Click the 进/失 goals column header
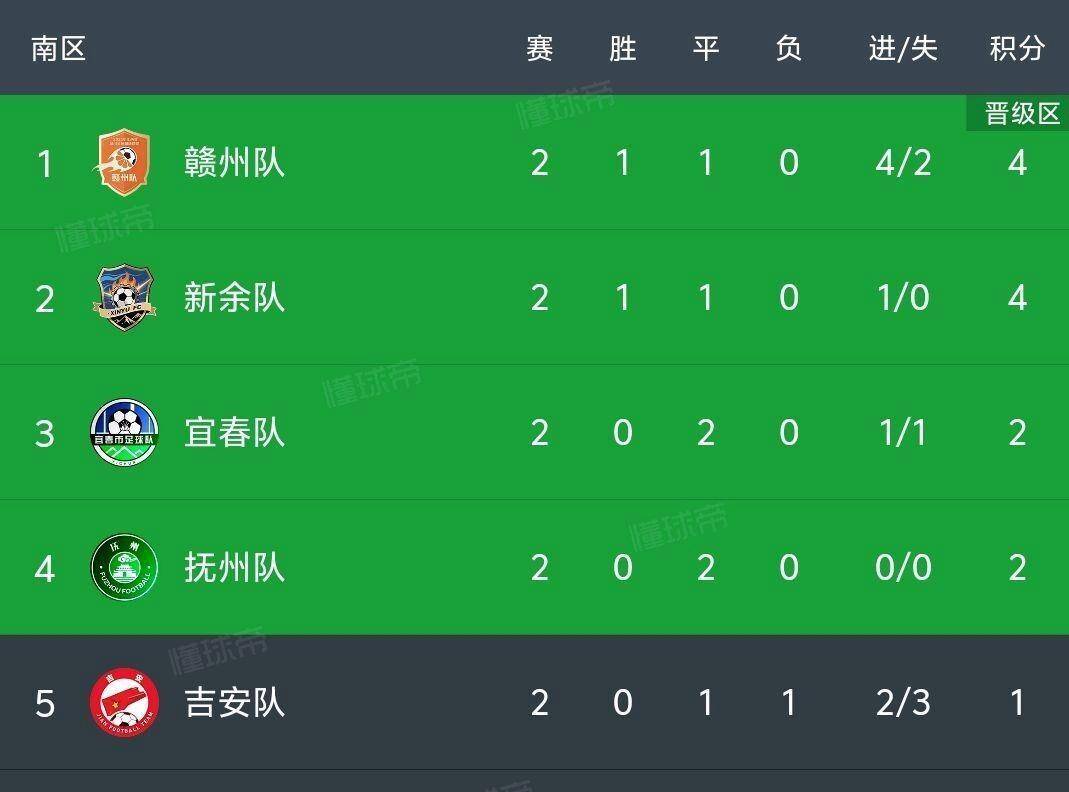Image resolution: width=1069 pixels, height=792 pixels. [x=903, y=48]
